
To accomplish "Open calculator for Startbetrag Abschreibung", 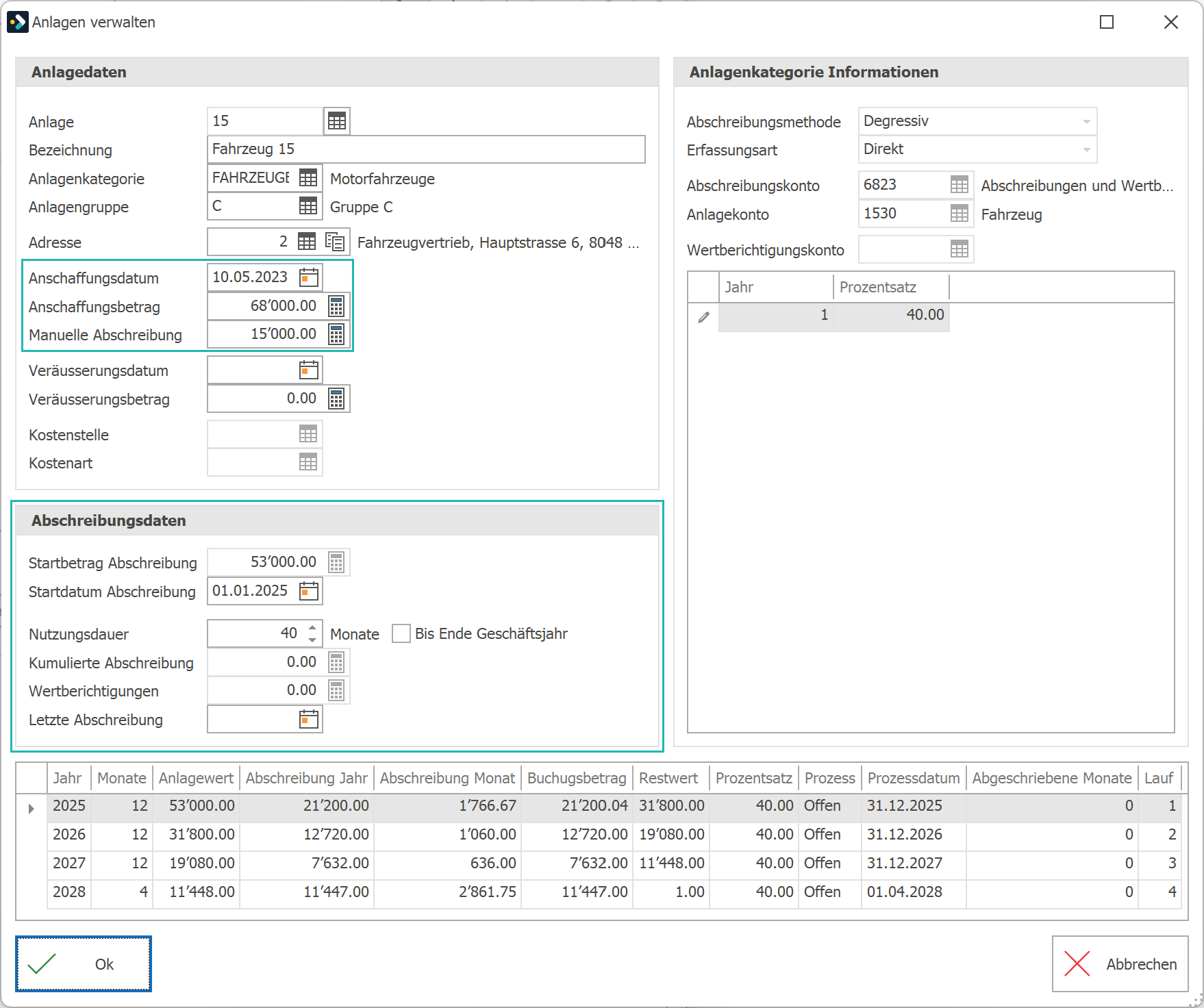I will coord(336,562).
